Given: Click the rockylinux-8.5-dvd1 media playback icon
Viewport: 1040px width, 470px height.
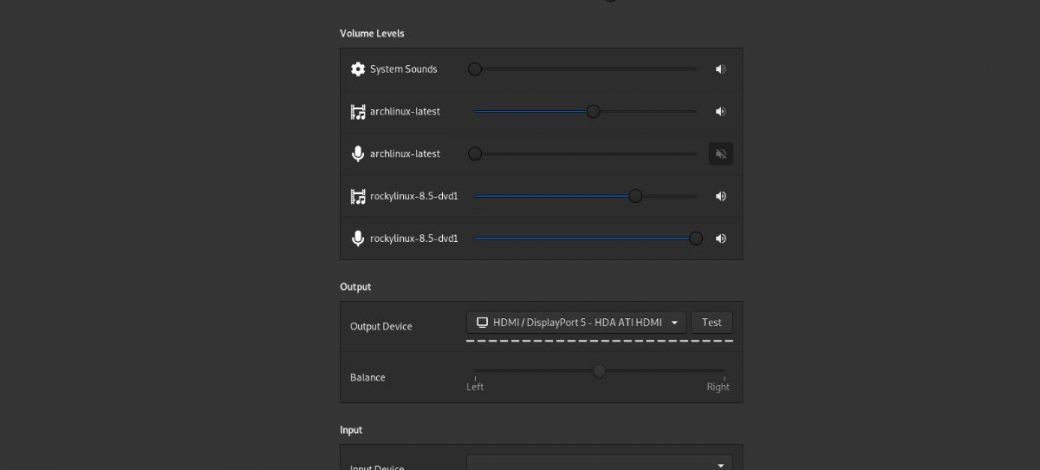Looking at the screenshot, I should 358,197.
